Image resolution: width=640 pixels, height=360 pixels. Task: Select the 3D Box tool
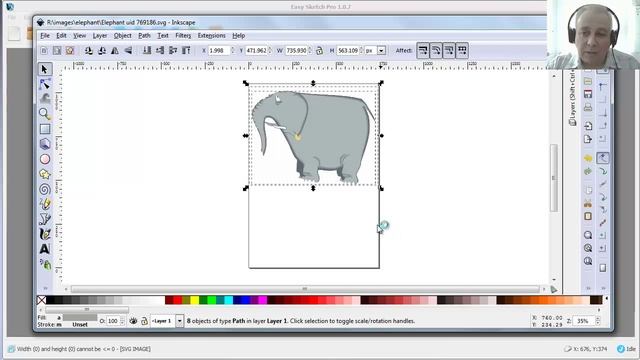click(45, 144)
